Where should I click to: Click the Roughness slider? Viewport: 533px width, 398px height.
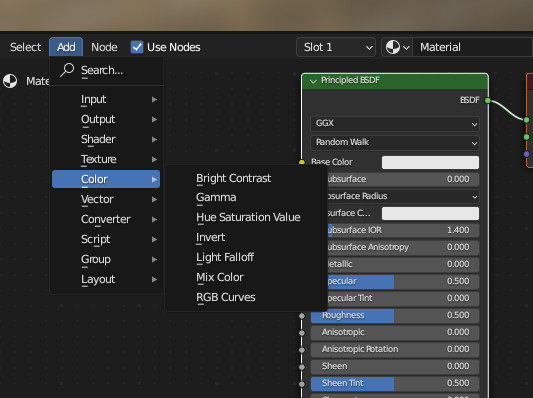tap(395, 315)
